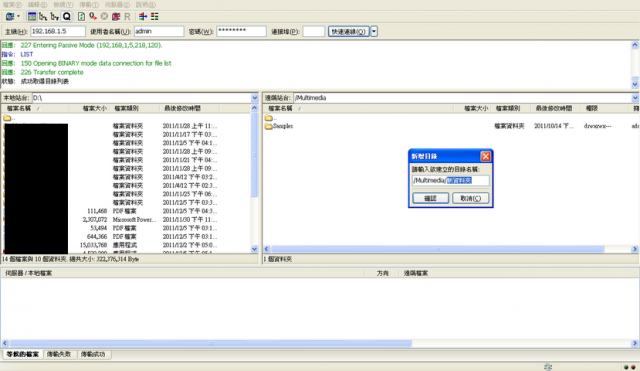Open the filename filters icon

tap(143, 17)
